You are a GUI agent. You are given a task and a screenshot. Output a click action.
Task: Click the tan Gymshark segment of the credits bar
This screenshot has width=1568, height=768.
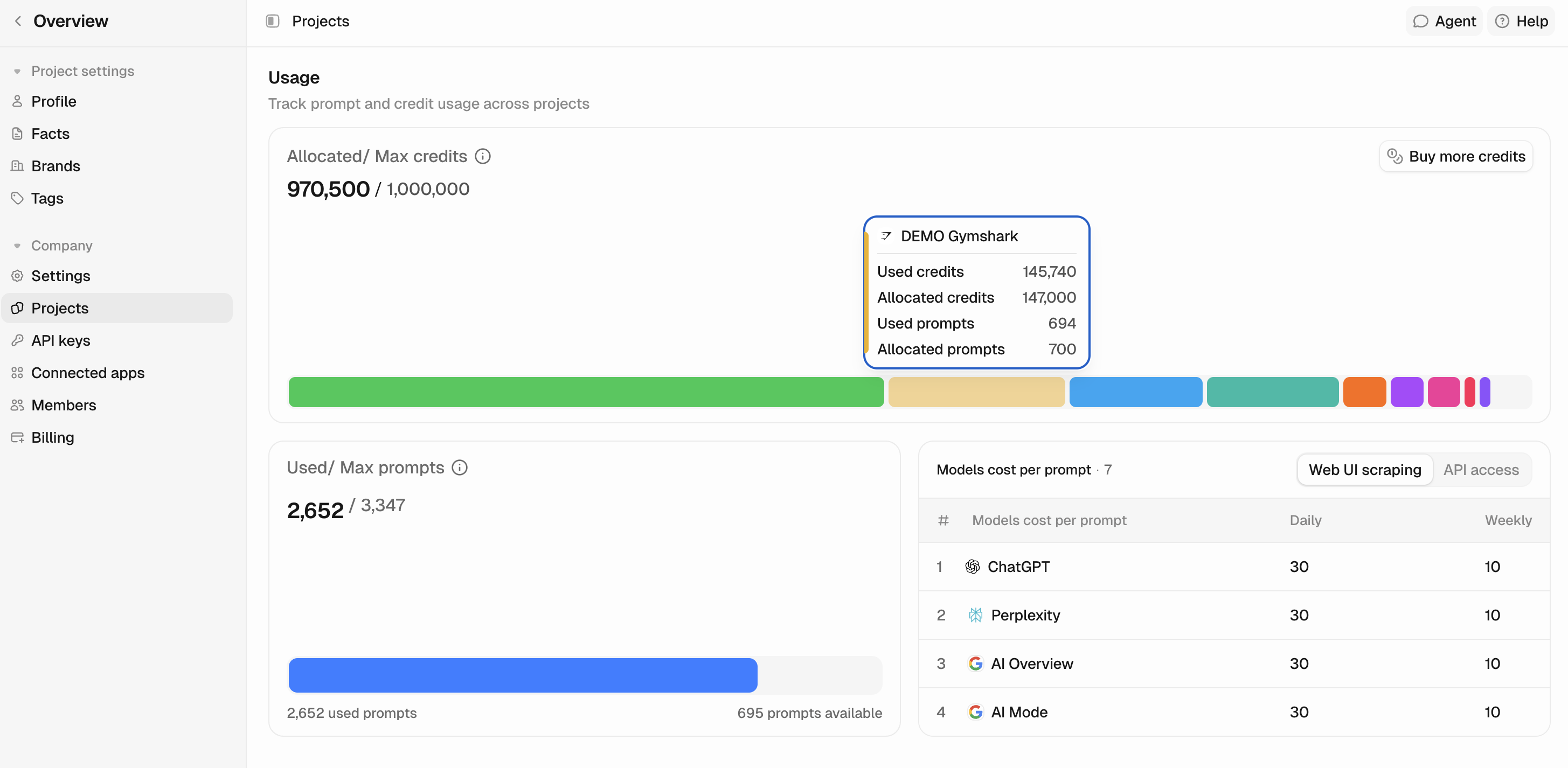click(976, 392)
